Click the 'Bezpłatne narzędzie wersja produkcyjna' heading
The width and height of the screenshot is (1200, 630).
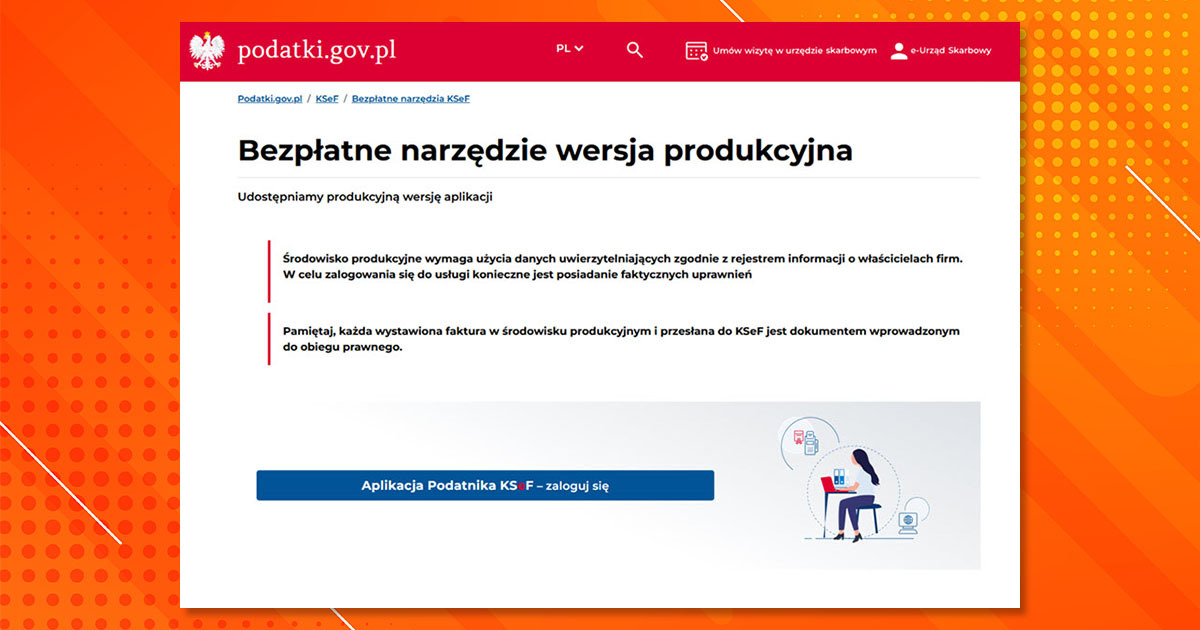(545, 150)
